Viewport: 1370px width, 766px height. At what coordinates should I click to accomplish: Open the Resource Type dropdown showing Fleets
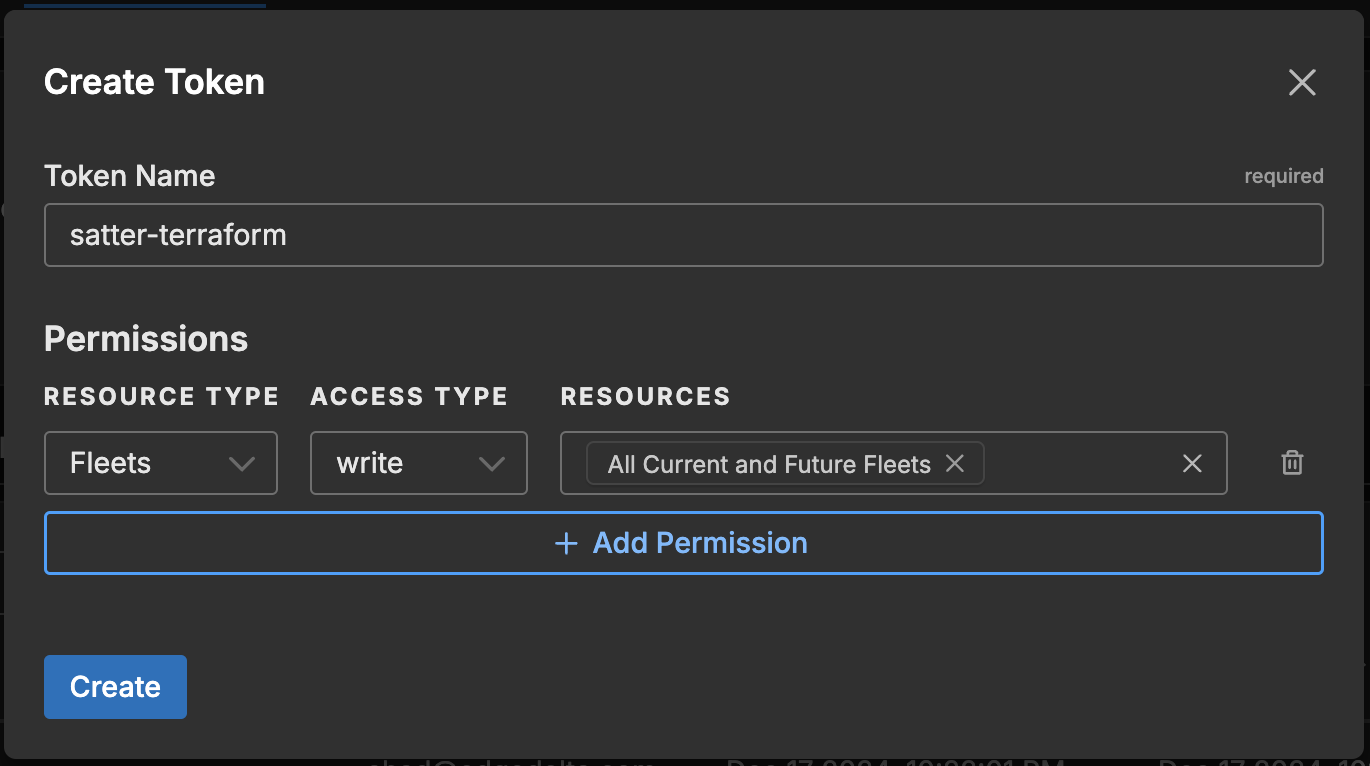coord(160,463)
